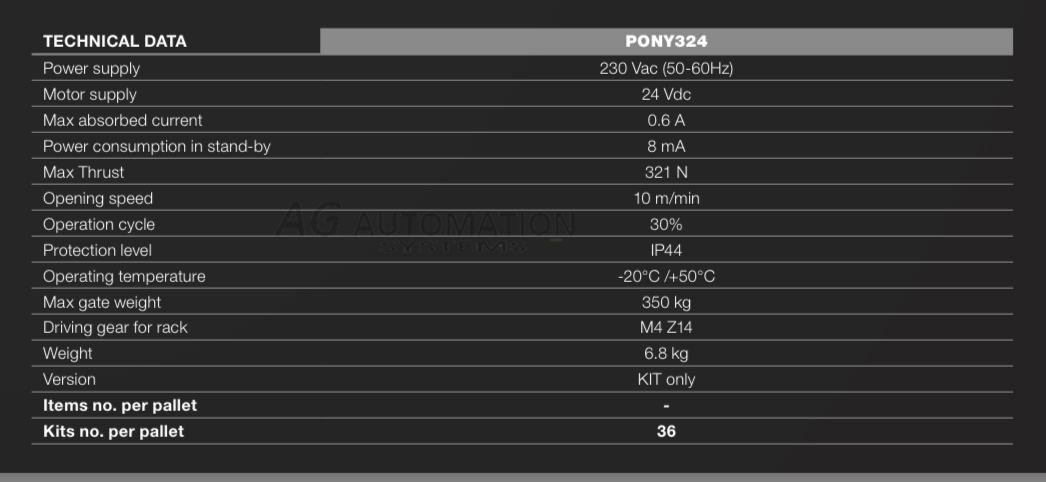Screen dimensions: 1046x482
Task: Click the M4 Z14 driving gear value
Action: [666, 328]
